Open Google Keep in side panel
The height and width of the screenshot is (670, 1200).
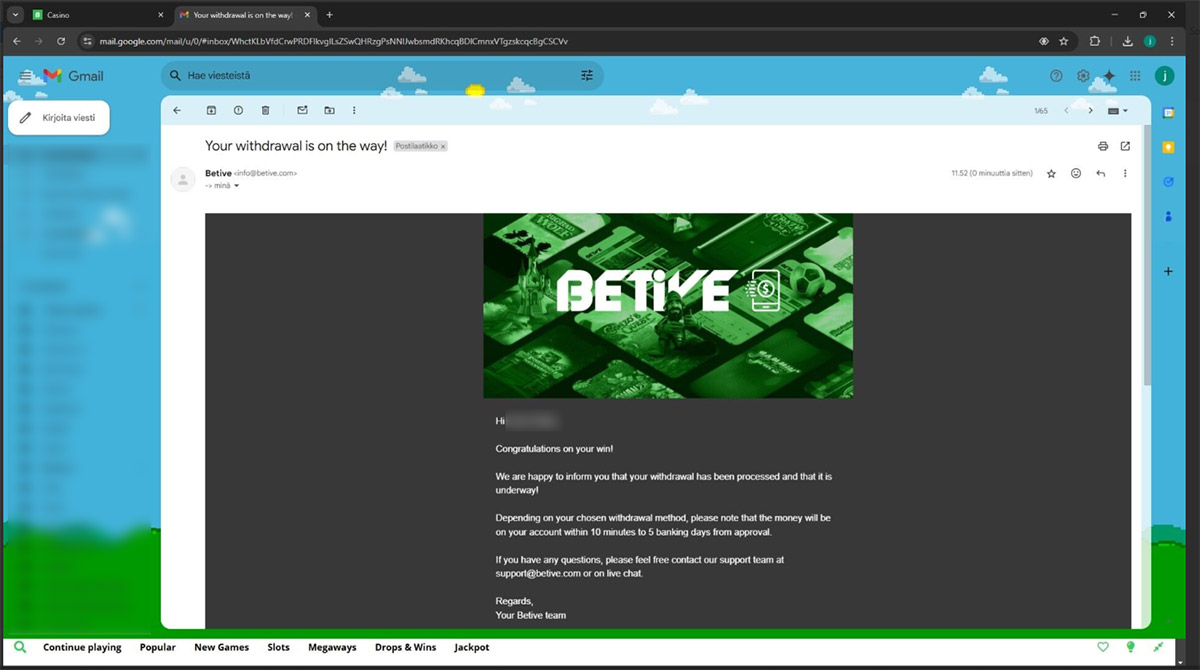[x=1168, y=147]
